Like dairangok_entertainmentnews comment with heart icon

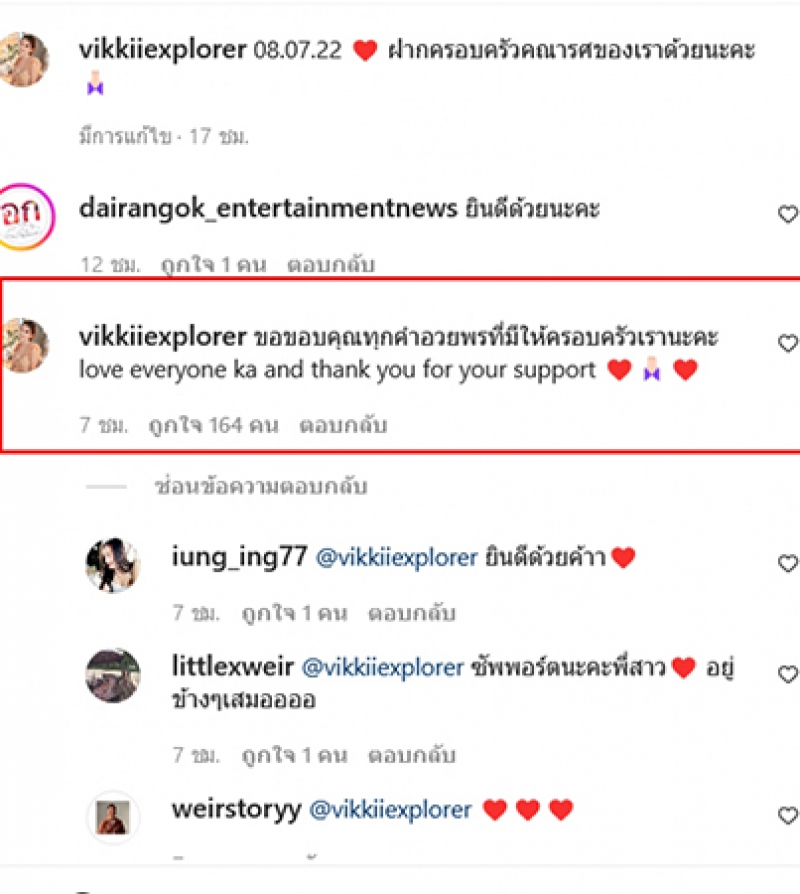788,214
